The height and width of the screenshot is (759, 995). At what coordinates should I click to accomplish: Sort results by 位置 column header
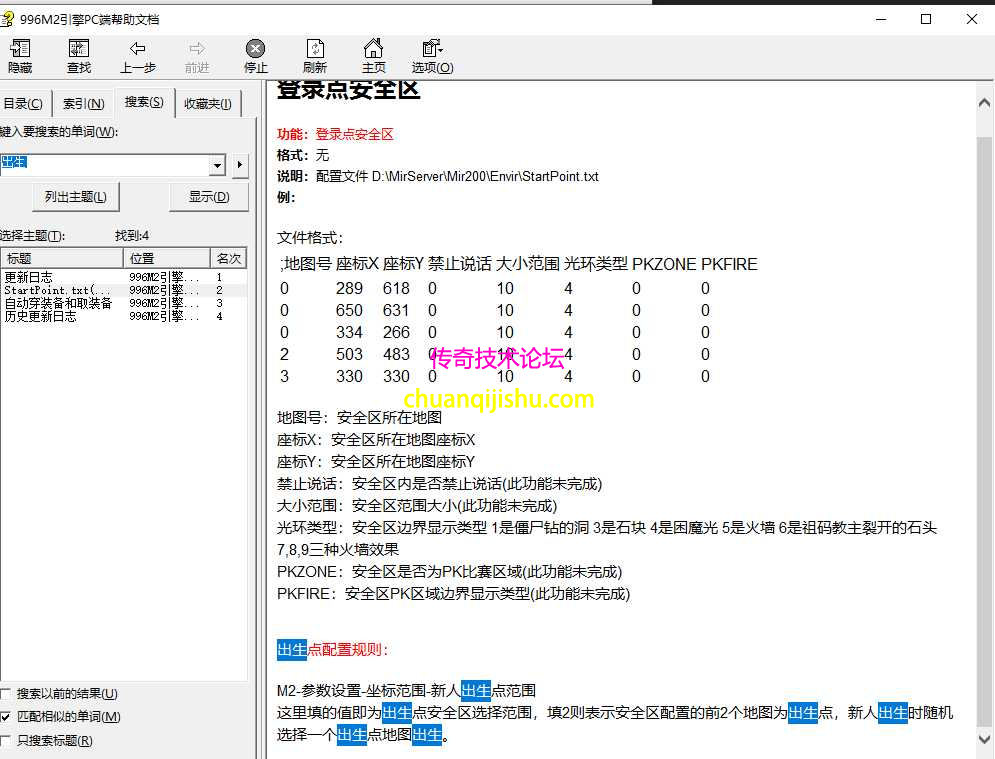tap(167, 259)
